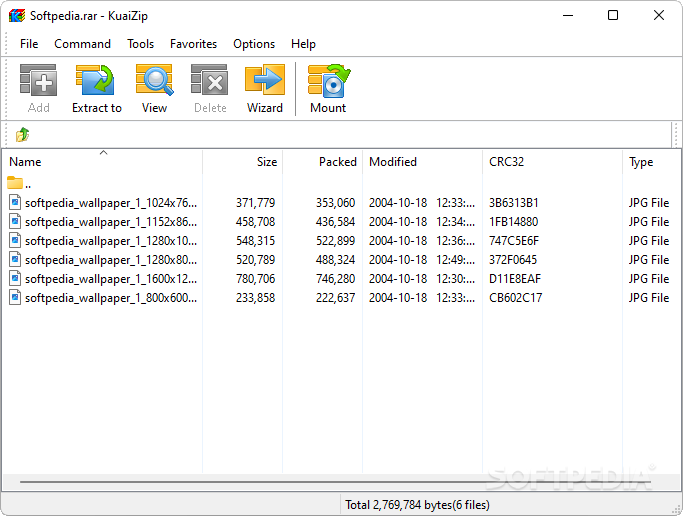Click the Delete toolbar icon
This screenshot has height=516, width=683.
[x=210, y=80]
